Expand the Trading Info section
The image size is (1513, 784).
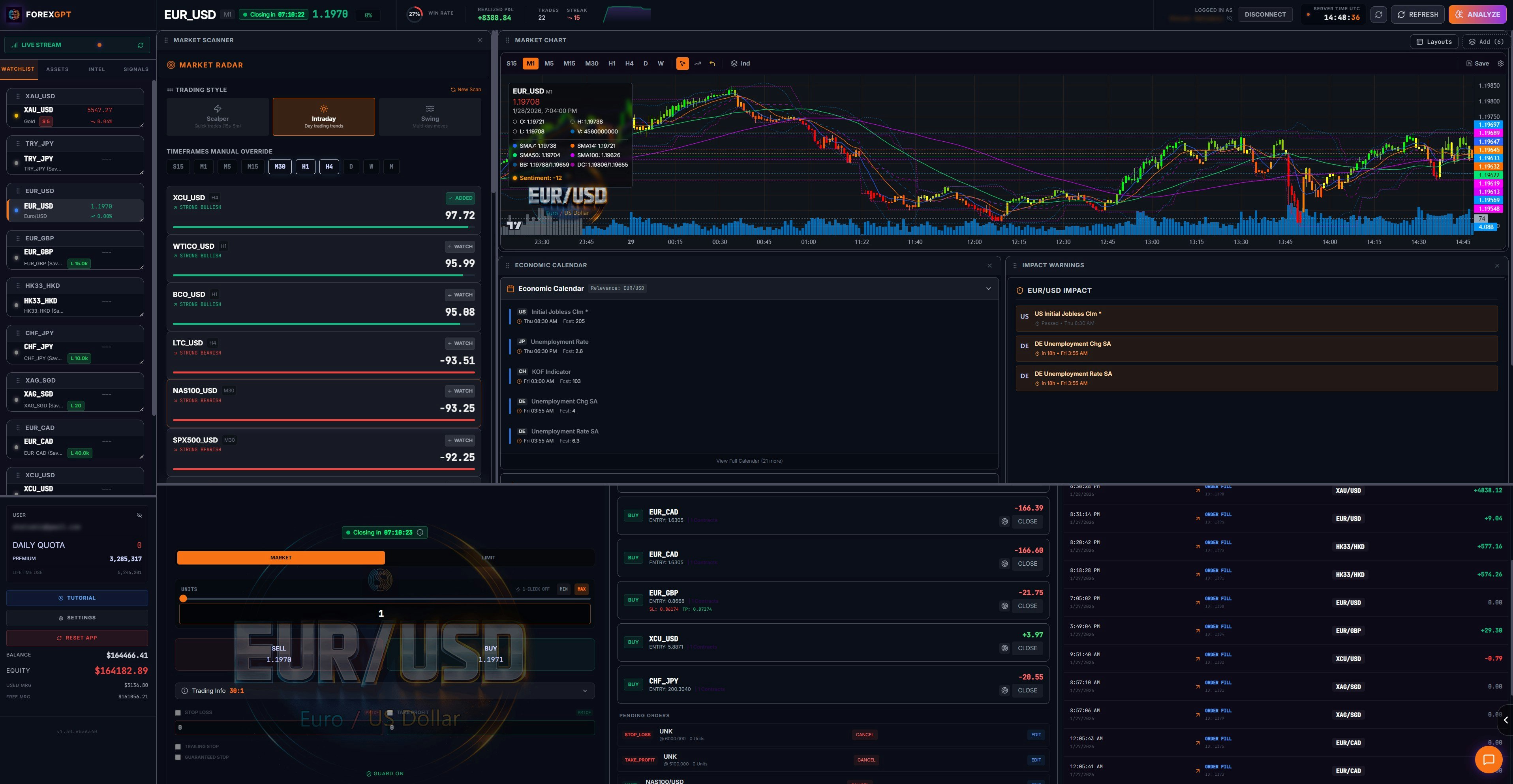[585, 690]
